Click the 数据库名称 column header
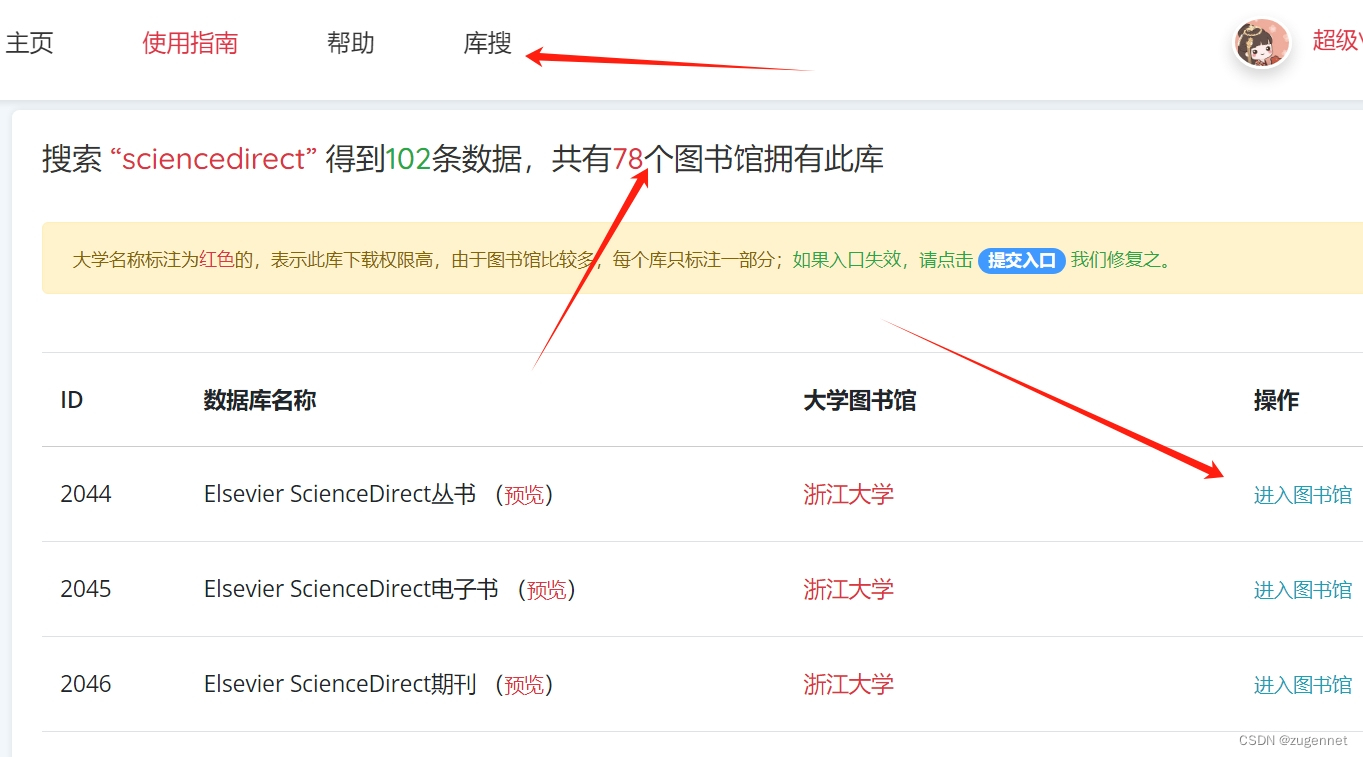1363x757 pixels. (260, 400)
